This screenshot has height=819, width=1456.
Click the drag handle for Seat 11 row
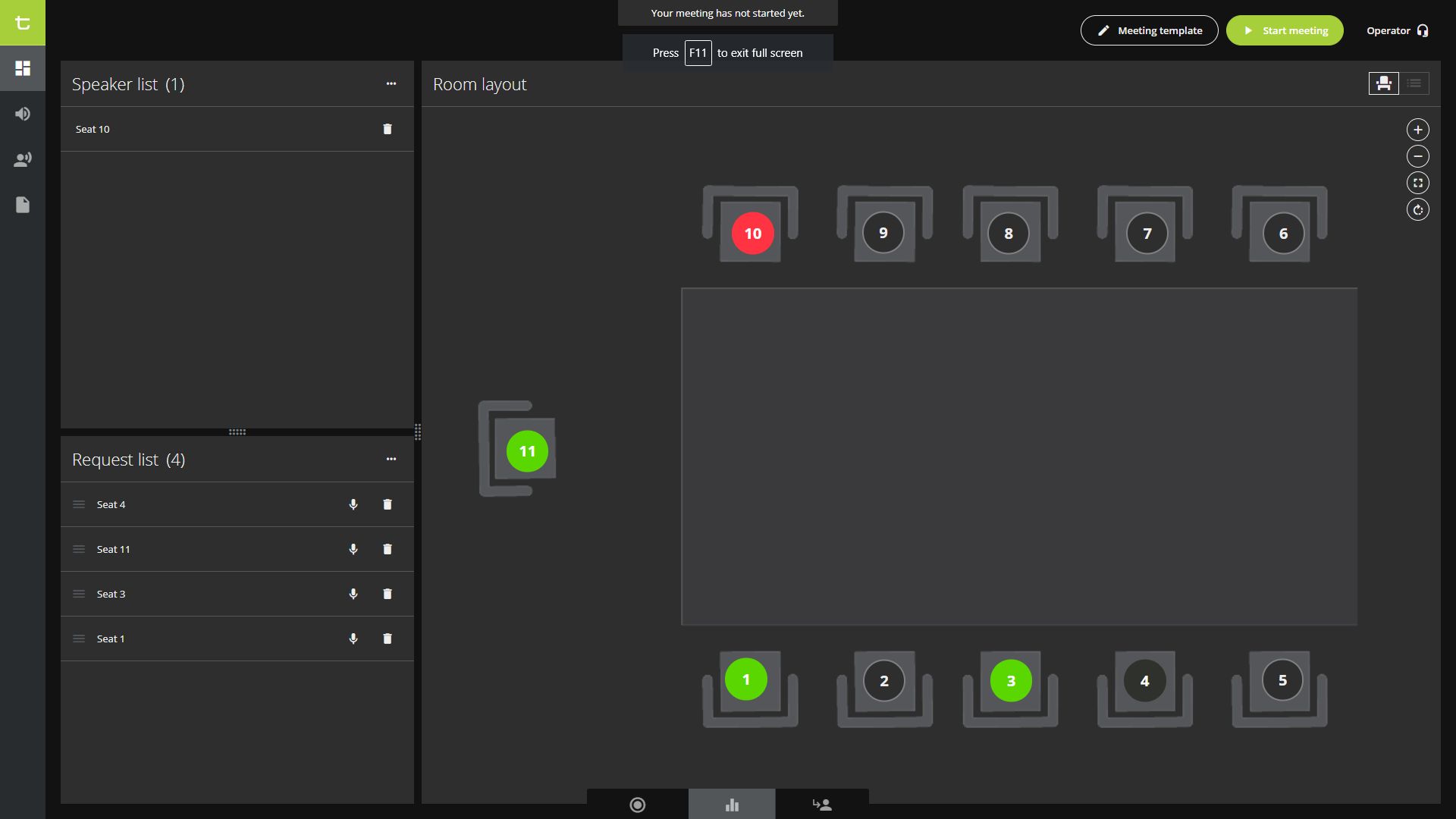point(79,549)
